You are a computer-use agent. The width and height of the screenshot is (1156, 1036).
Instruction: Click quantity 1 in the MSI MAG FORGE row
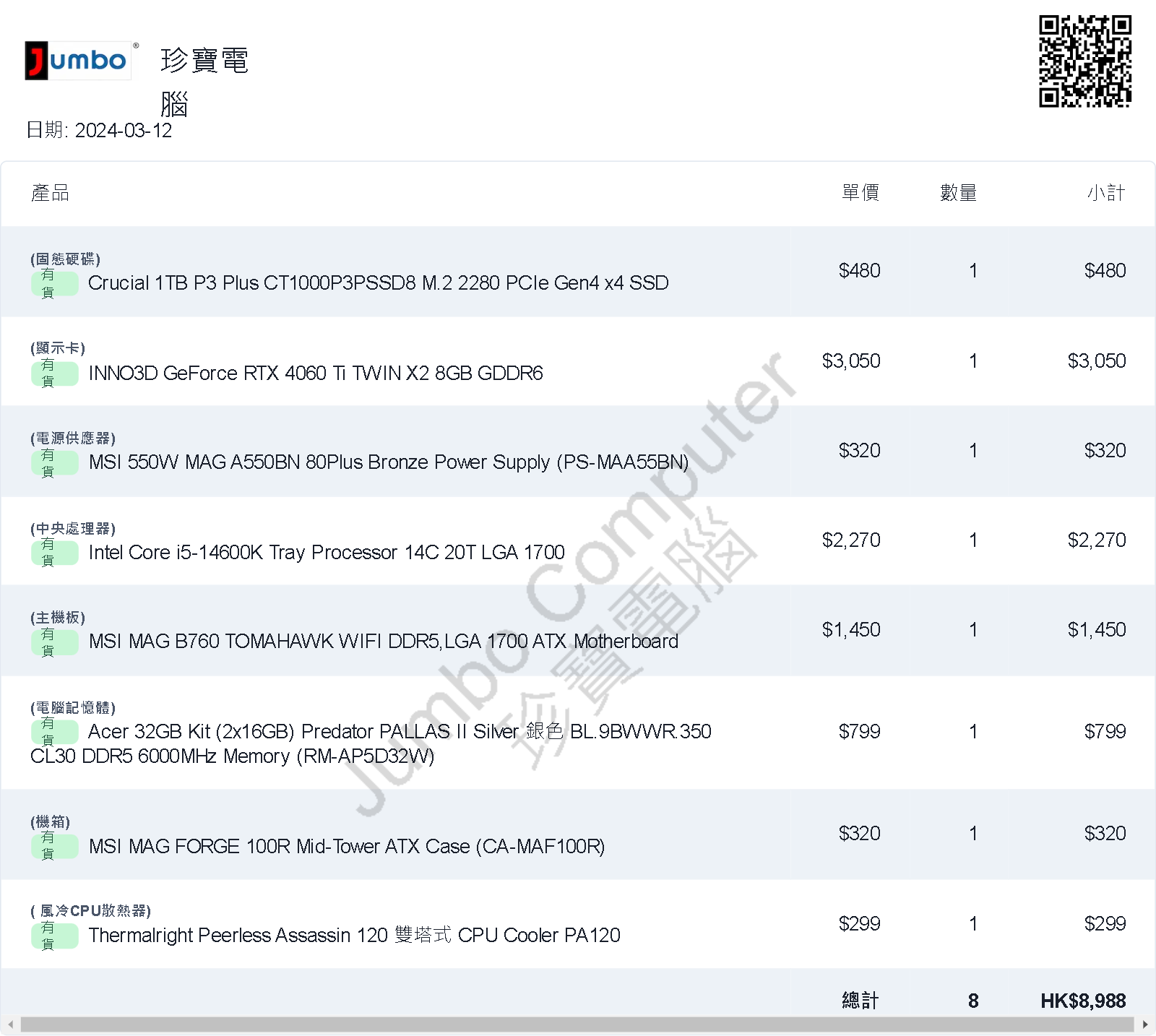973,834
